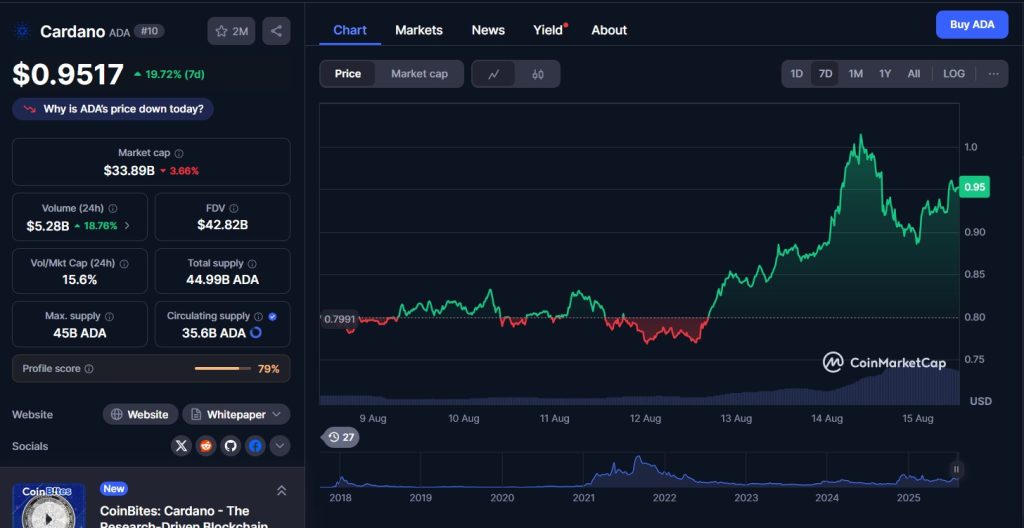
Task: Add Cardano to watchlist with star button
Action: (231, 31)
